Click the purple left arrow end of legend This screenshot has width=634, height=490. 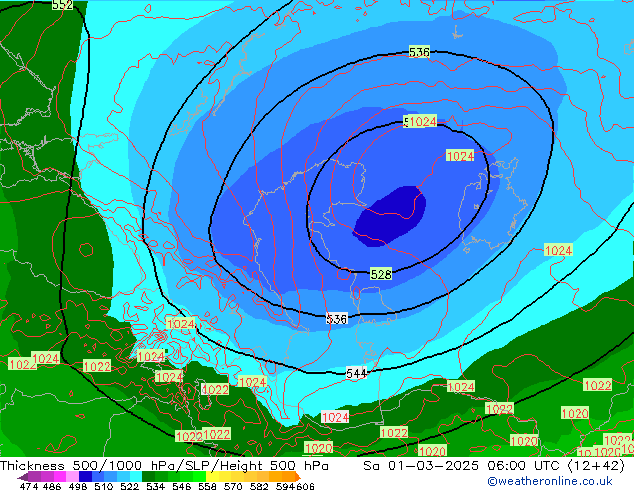23,477
